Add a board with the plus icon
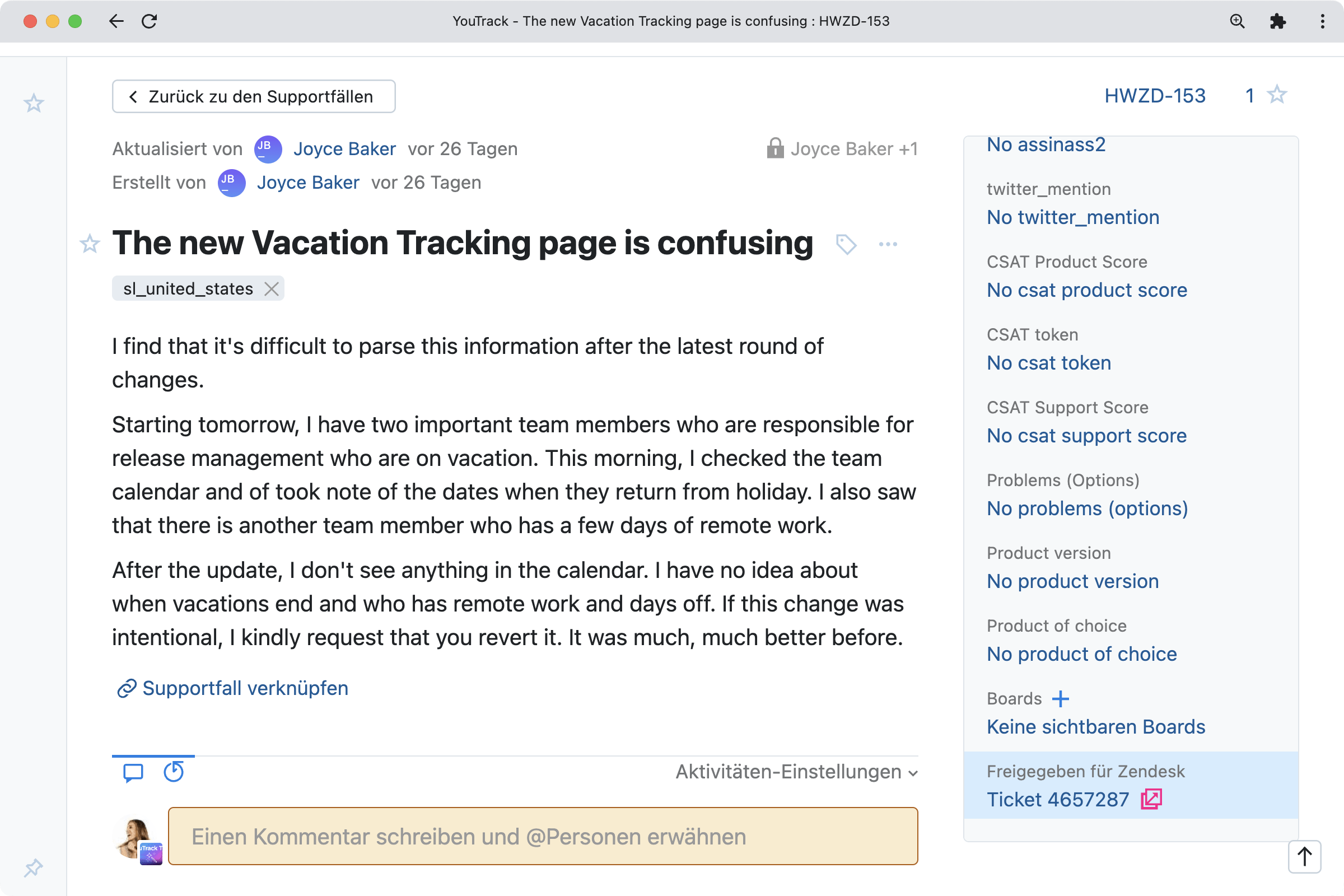 (x=1061, y=698)
